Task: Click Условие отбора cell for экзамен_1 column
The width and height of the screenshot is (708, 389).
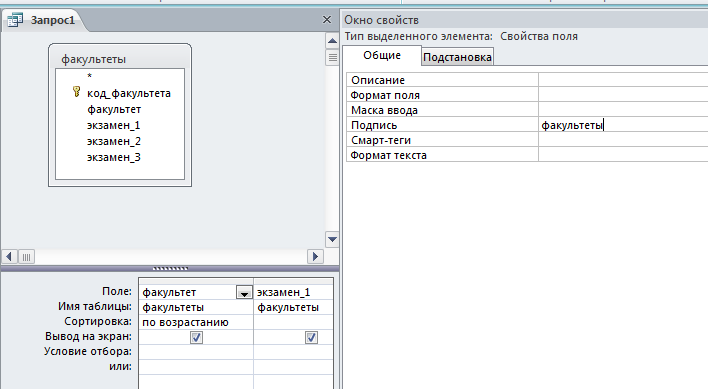Action: tap(293, 352)
